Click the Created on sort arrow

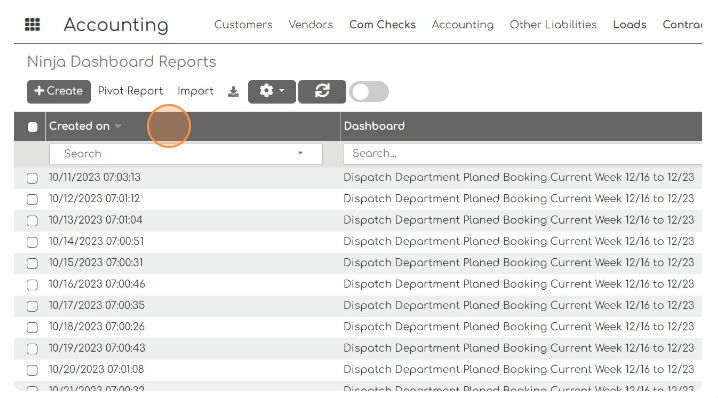pyautogui.click(x=118, y=126)
